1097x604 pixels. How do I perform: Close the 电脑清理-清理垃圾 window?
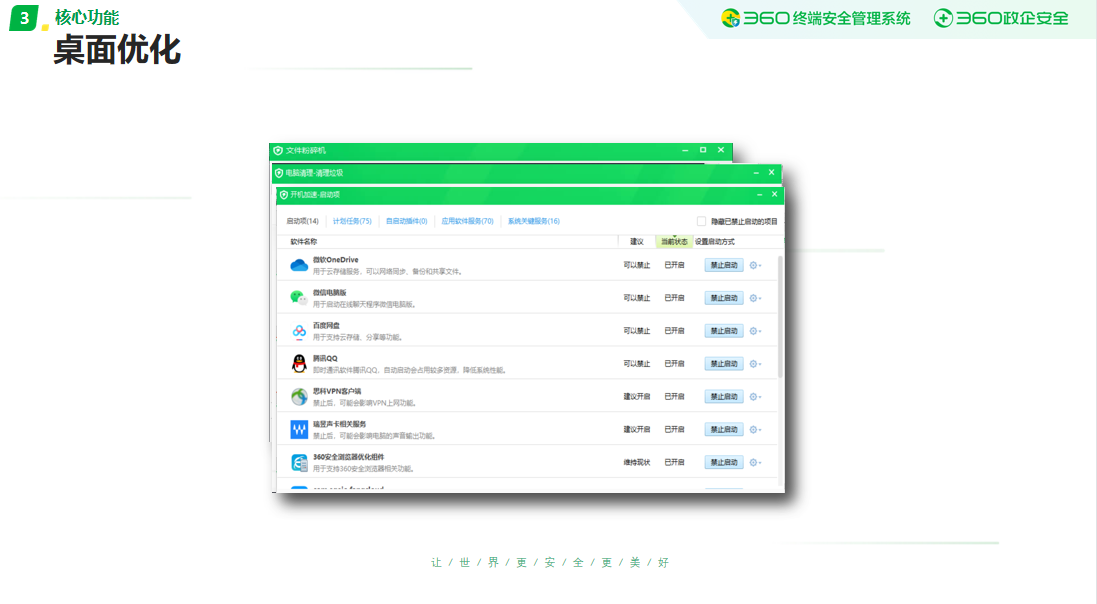click(772, 173)
